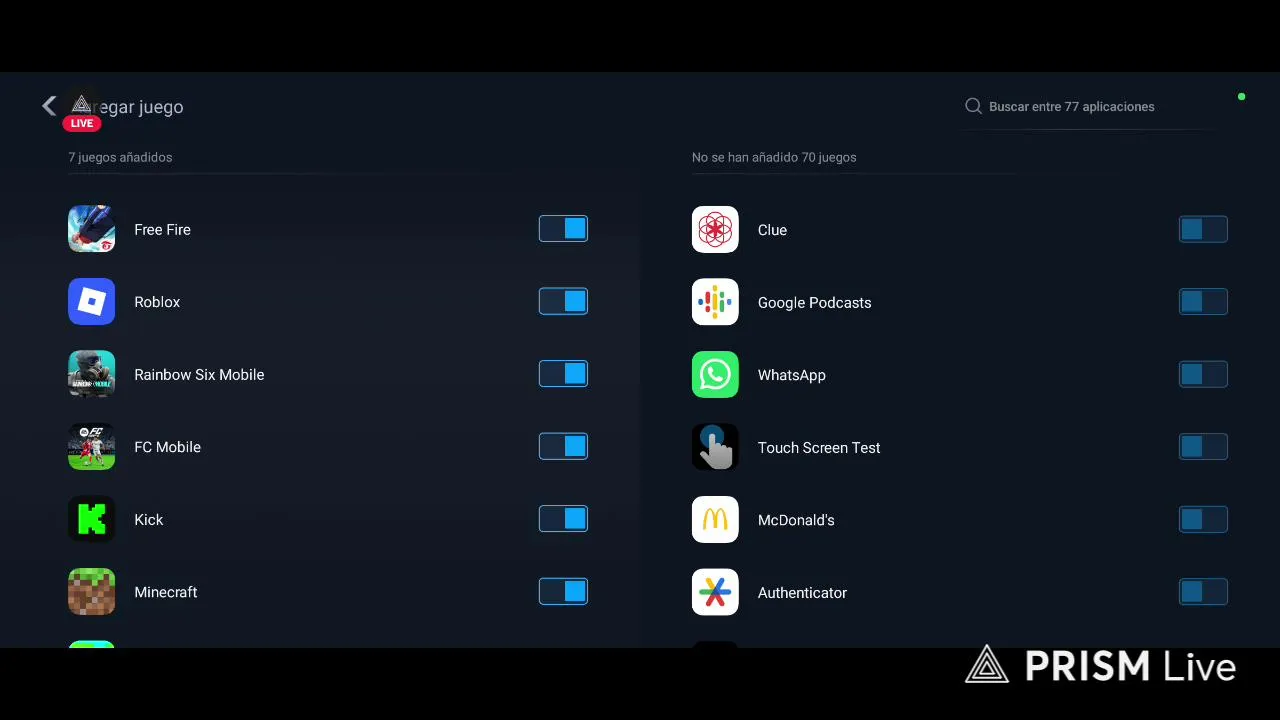Turn off the Kick toggle

coord(563,519)
